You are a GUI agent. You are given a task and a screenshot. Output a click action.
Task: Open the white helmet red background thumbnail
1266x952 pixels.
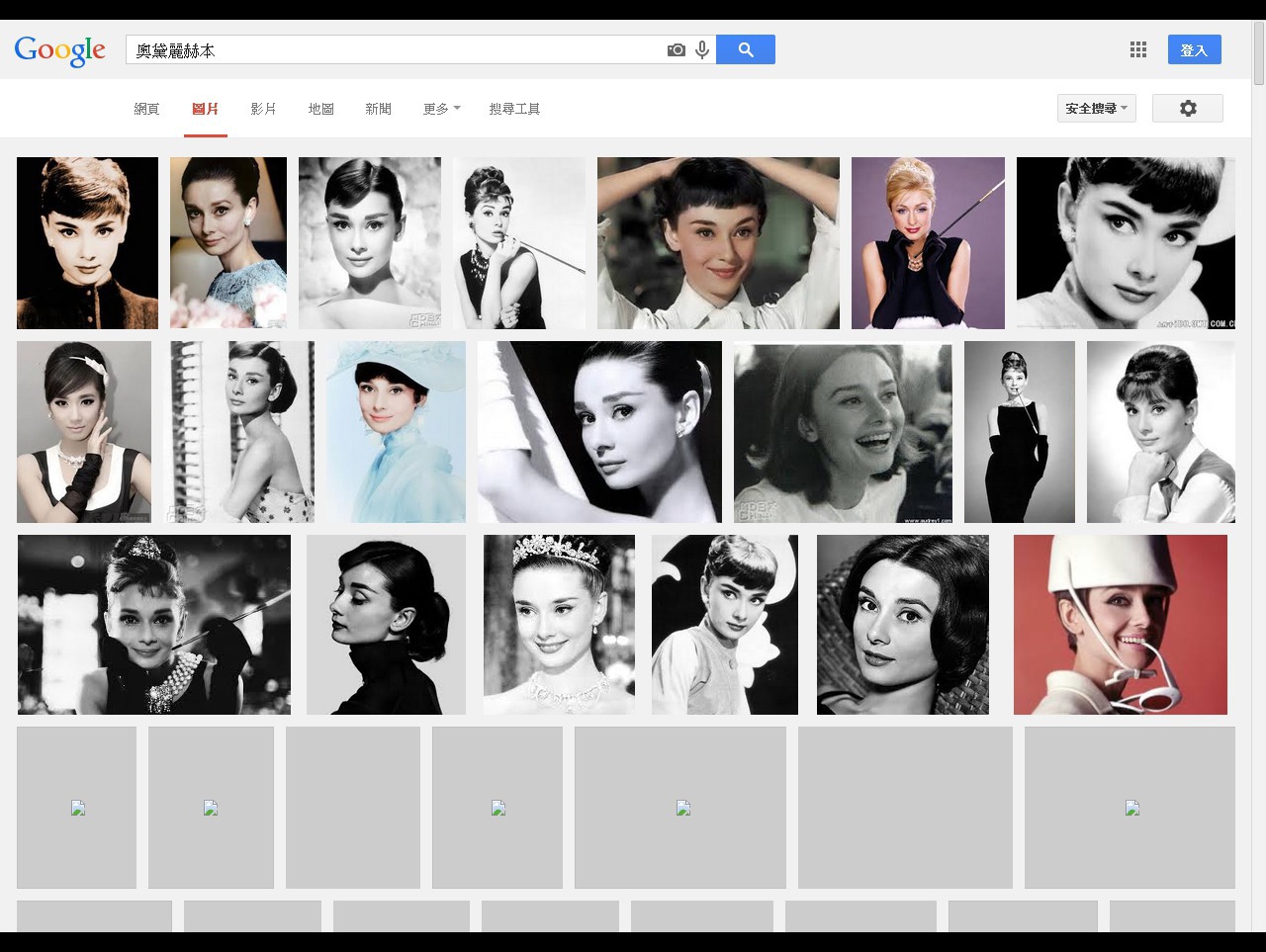coord(1120,625)
